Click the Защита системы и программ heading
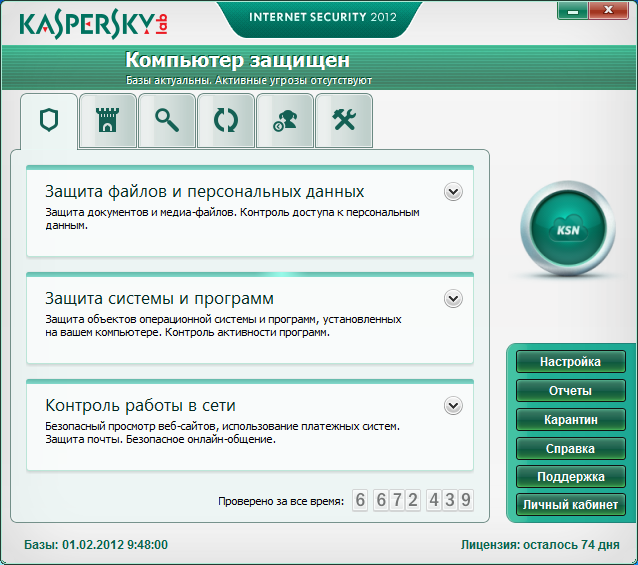Screen dimensions: 638x565 pyautogui.click(x=159, y=299)
